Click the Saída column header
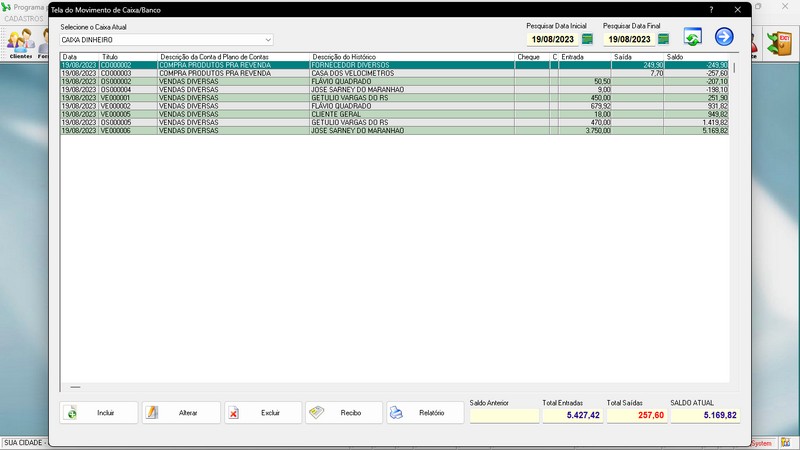Image resolution: width=800 pixels, height=450 pixels. click(x=638, y=57)
